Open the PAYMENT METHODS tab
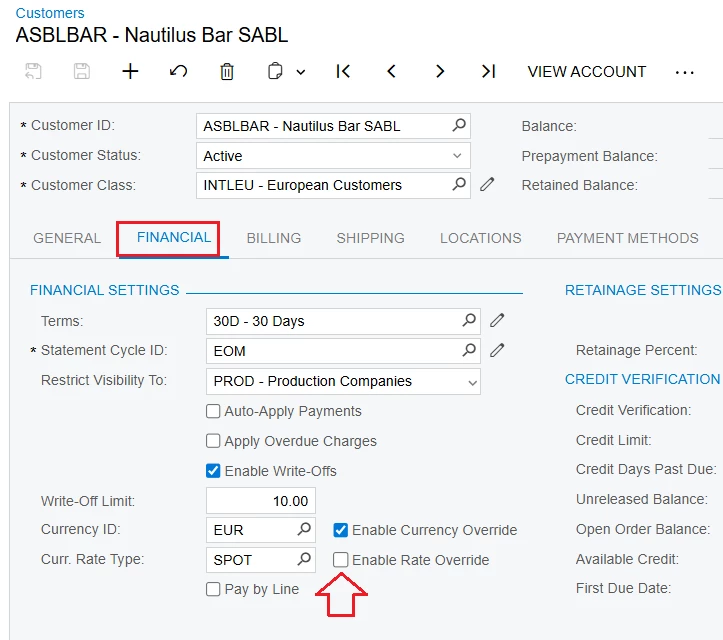The image size is (723, 640). (628, 238)
